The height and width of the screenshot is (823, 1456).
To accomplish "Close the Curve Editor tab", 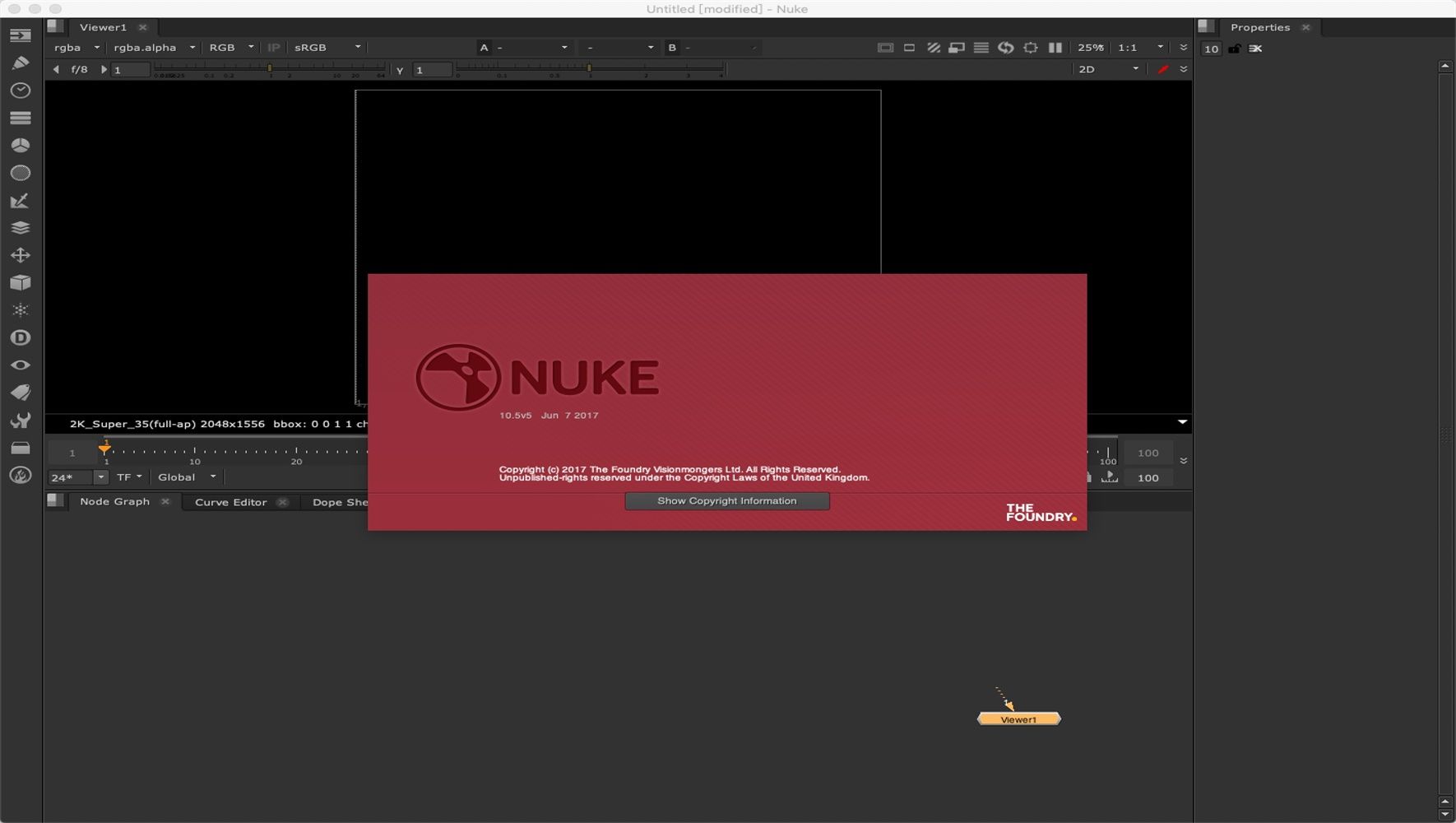I will point(282,502).
